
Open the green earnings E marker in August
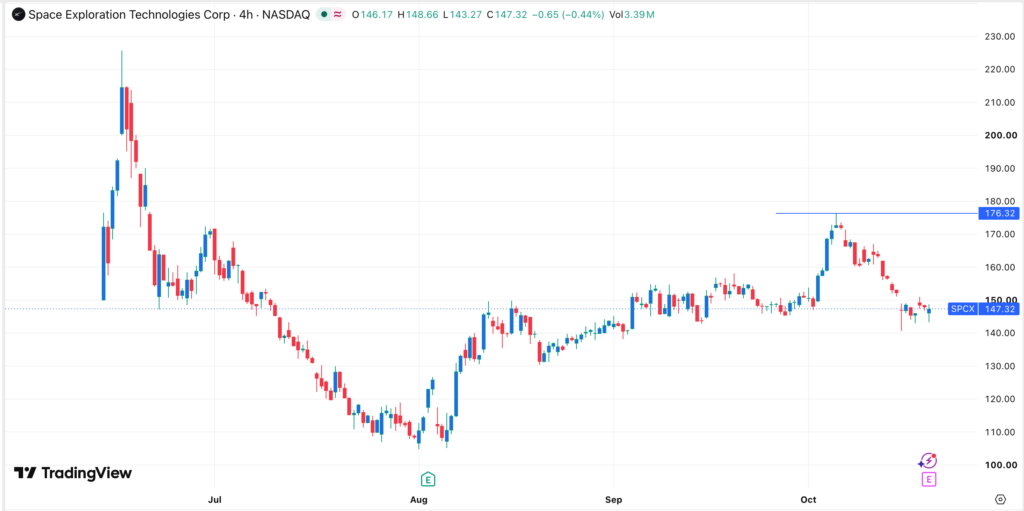coord(428,479)
